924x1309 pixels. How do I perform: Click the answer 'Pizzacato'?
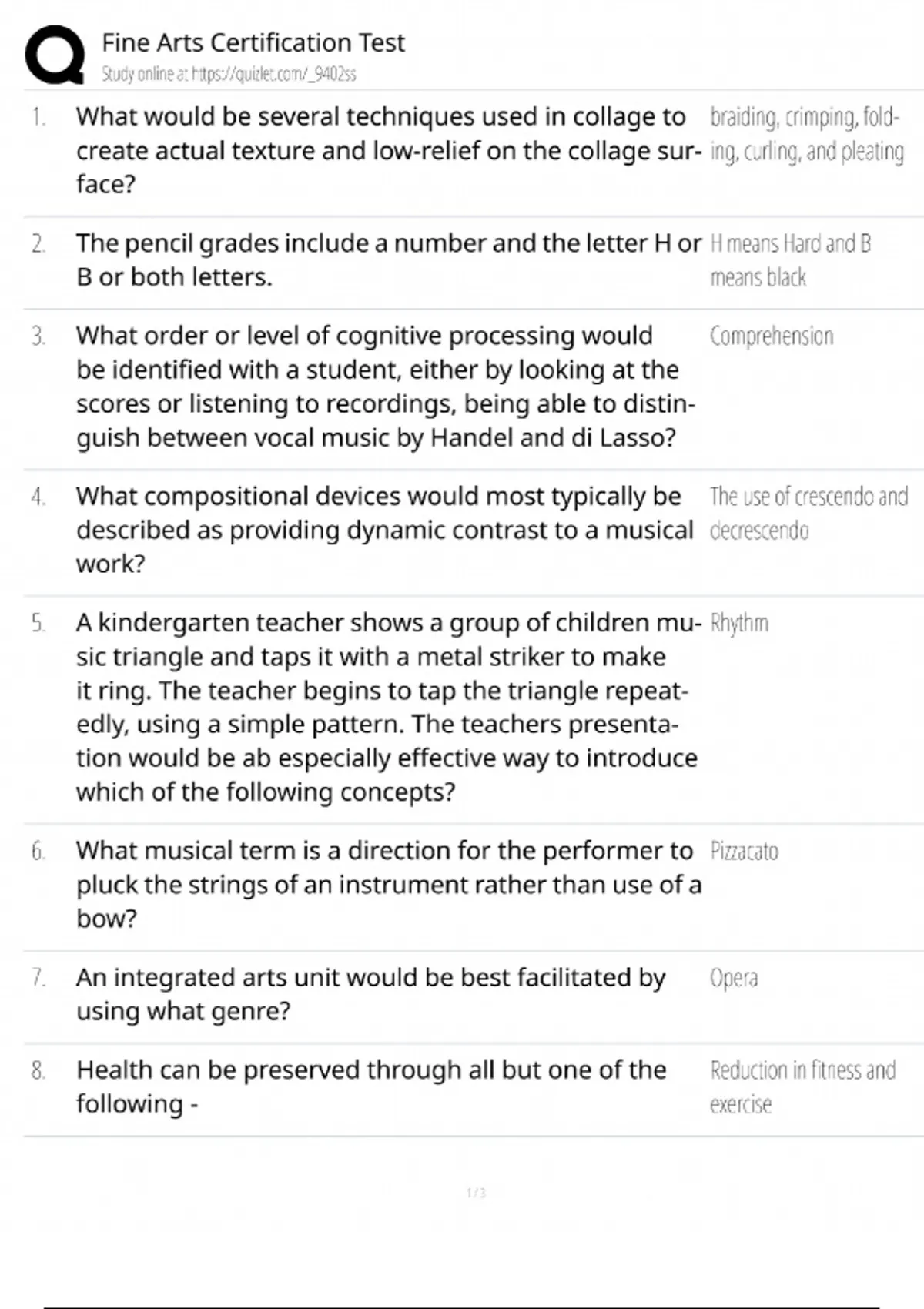(744, 852)
